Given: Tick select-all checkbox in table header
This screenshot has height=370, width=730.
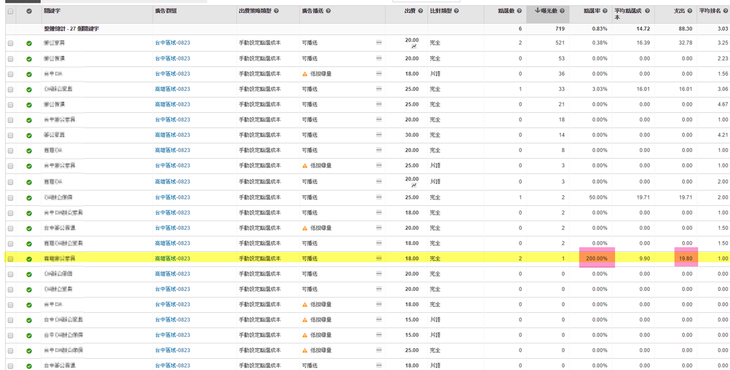Looking at the screenshot, I should (11, 11).
